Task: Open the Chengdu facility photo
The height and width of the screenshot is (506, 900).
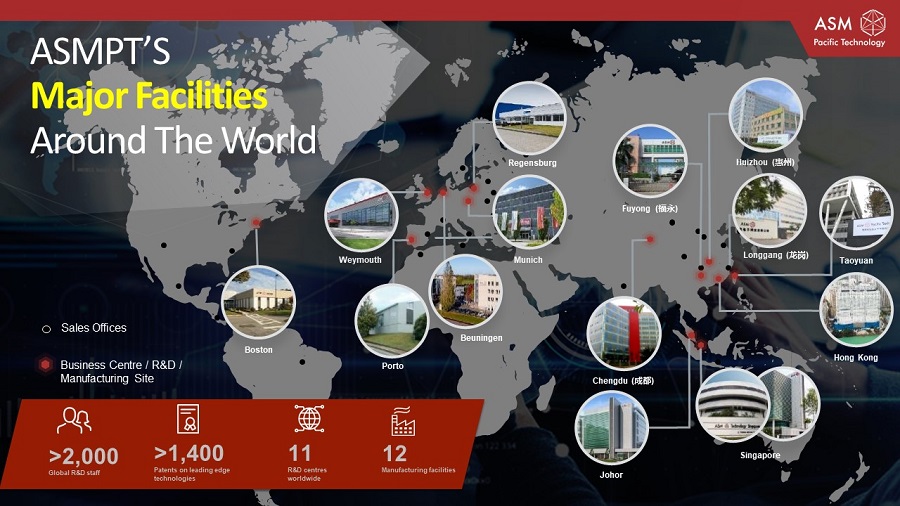Action: (x=624, y=333)
